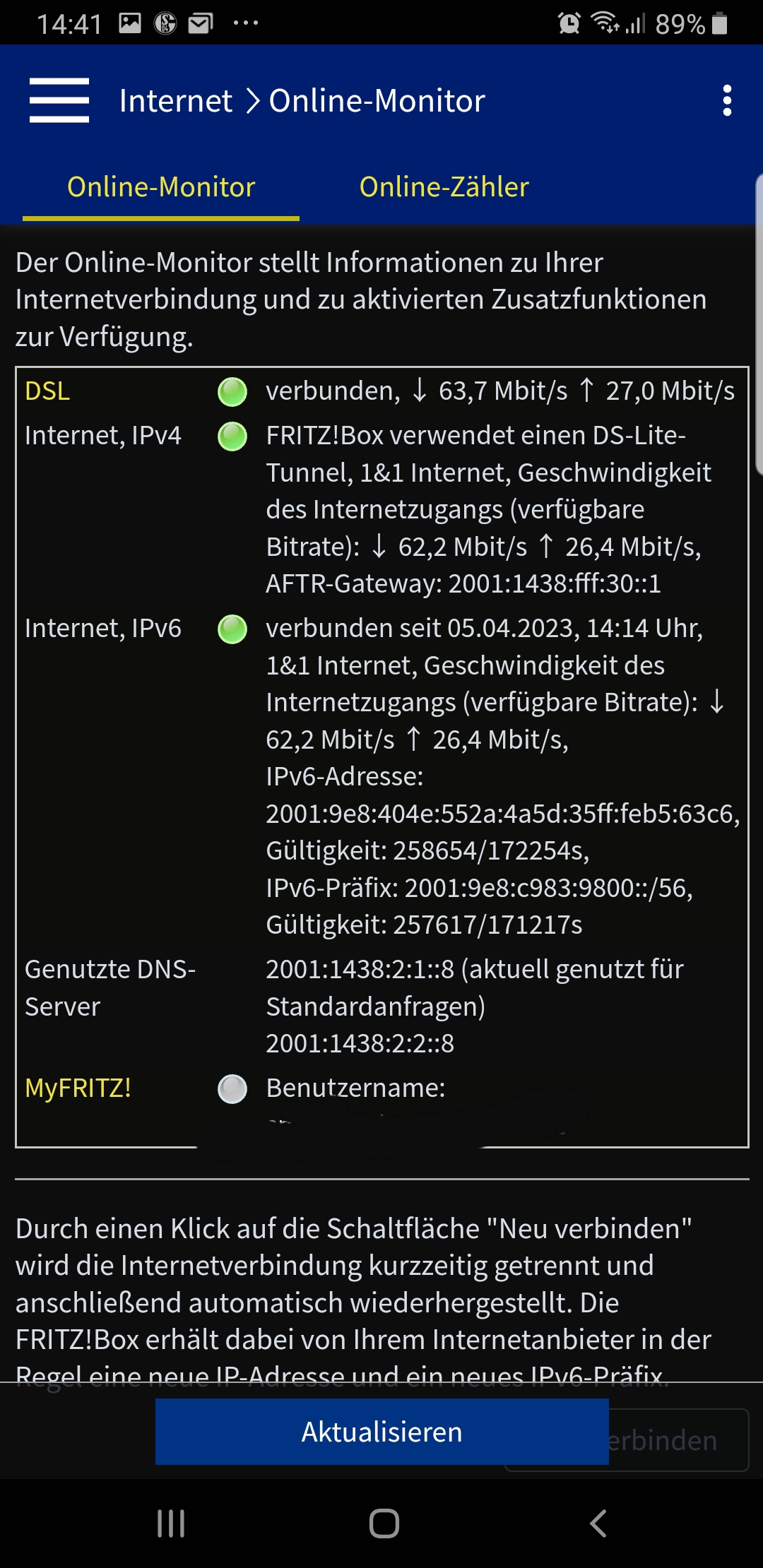Go to Internet in the breadcrumb
Image resolution: width=763 pixels, height=1568 pixels.
pos(175,101)
